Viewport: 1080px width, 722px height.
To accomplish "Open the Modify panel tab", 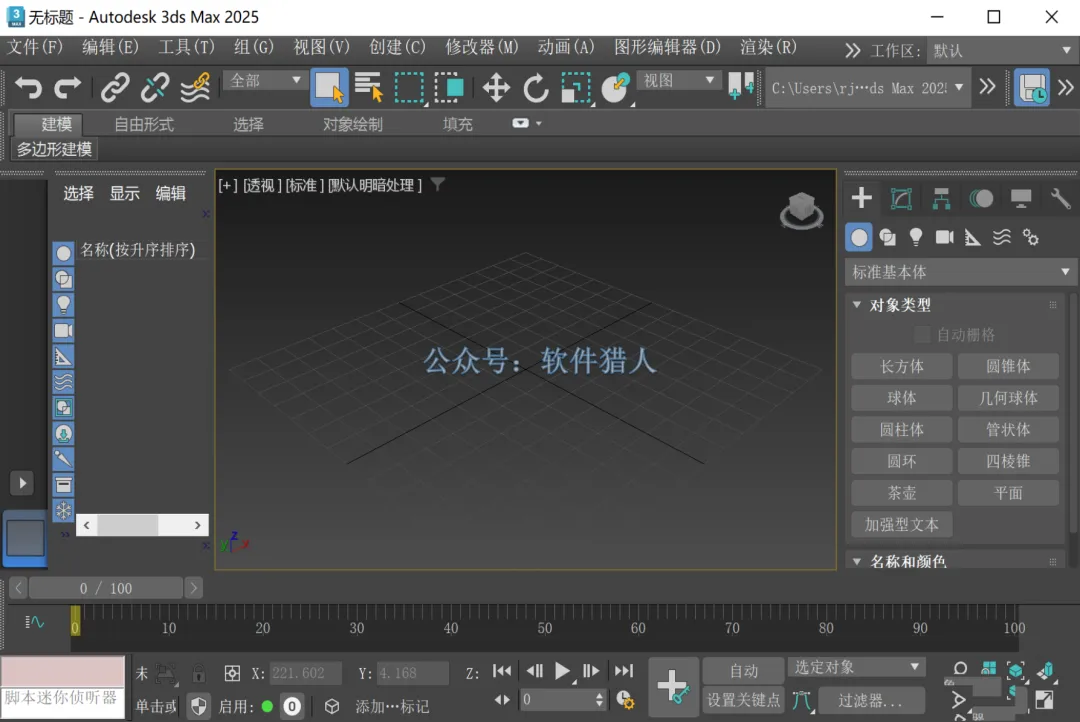I will (x=901, y=198).
